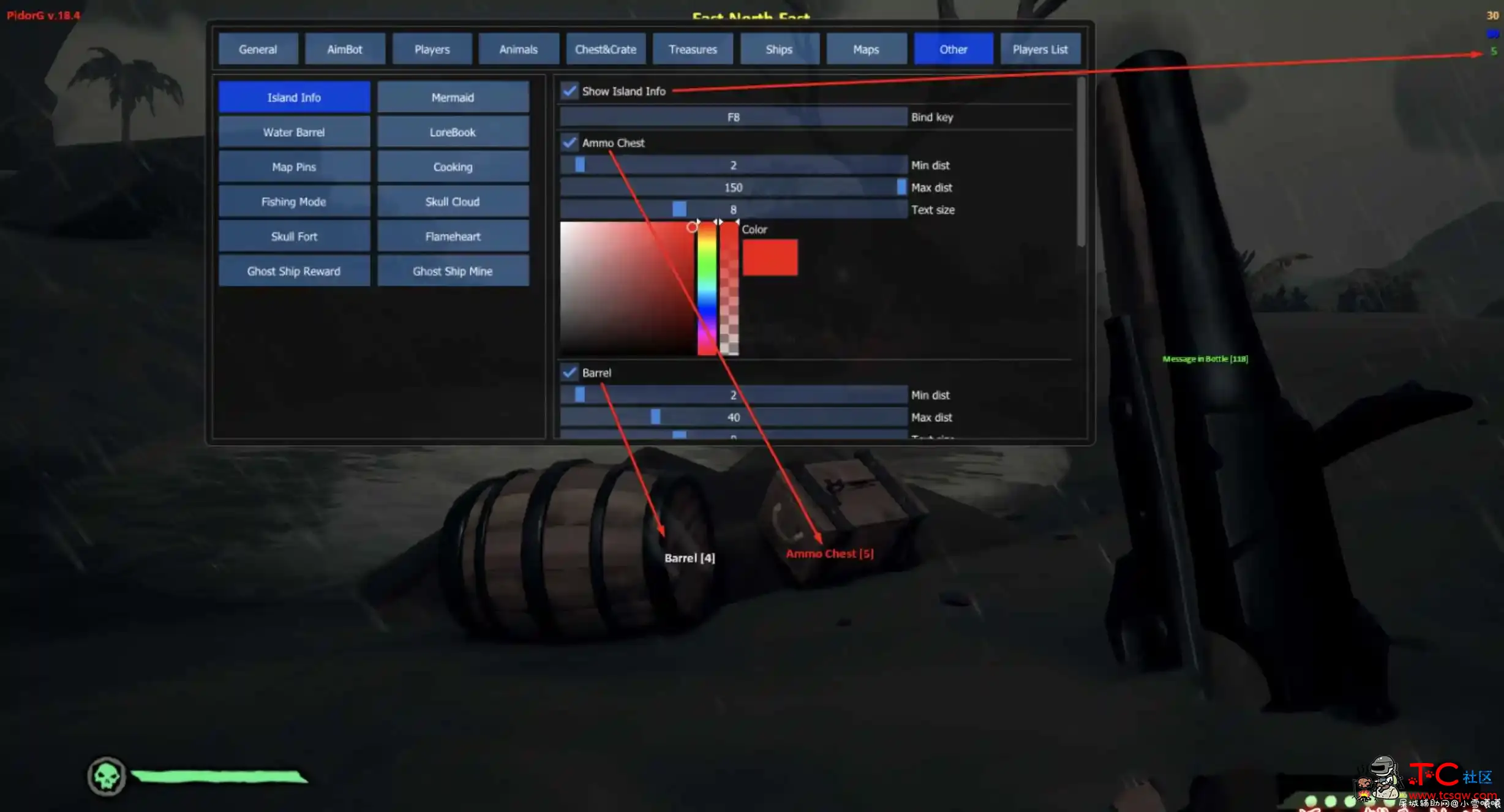Click the AimBot tab
Screen dimensions: 1504x812
click(x=344, y=49)
